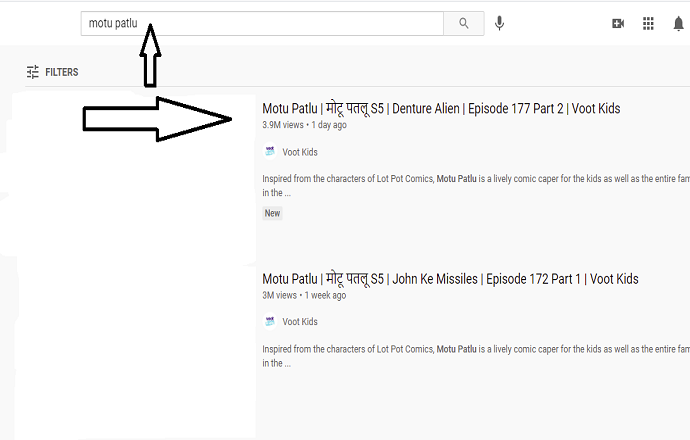690x440 pixels.
Task: Open the notifications bell
Action: [679, 23]
